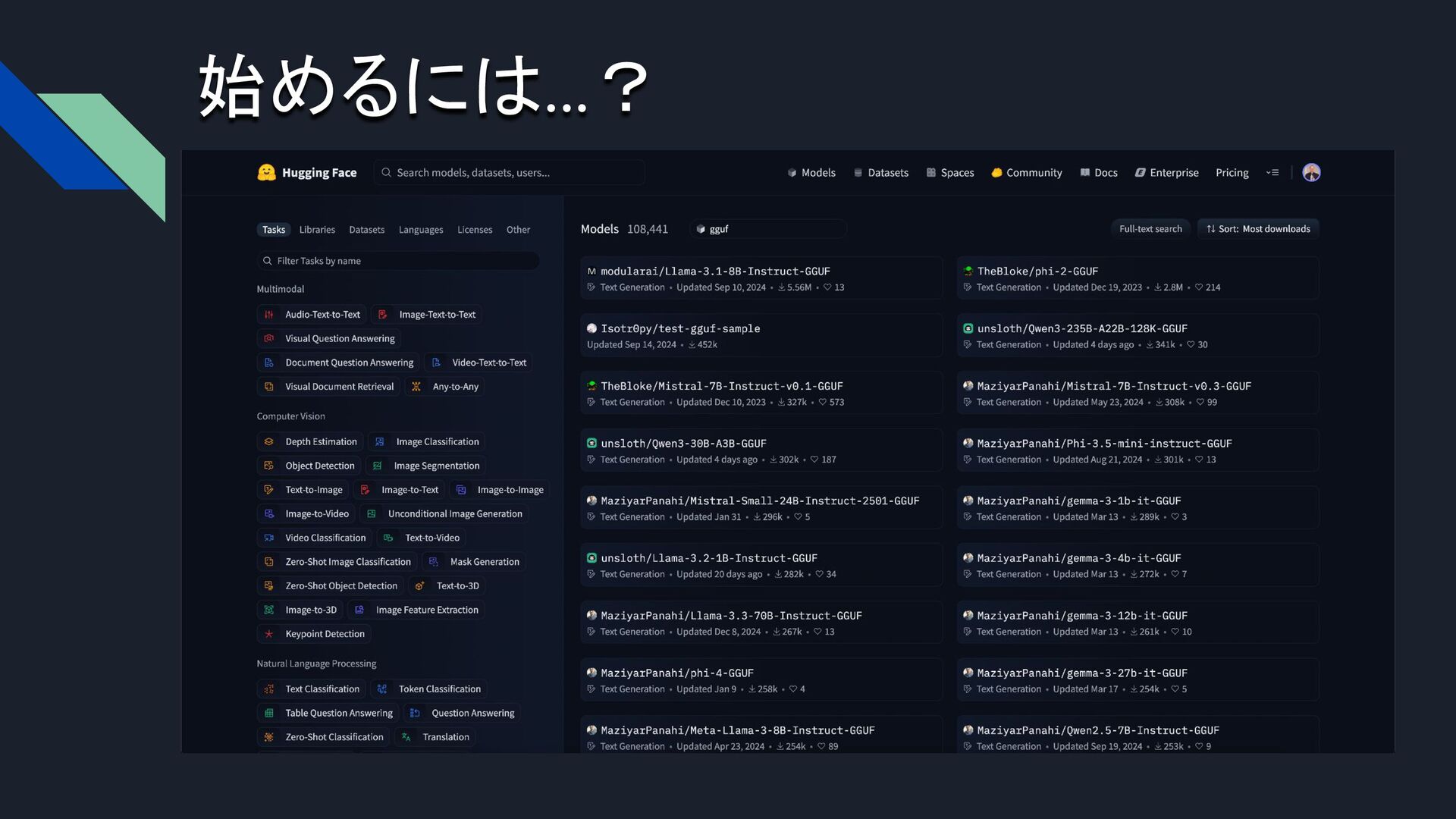The height and width of the screenshot is (819, 1456).
Task: Click the Filter Tasks by name field
Action: (x=398, y=261)
